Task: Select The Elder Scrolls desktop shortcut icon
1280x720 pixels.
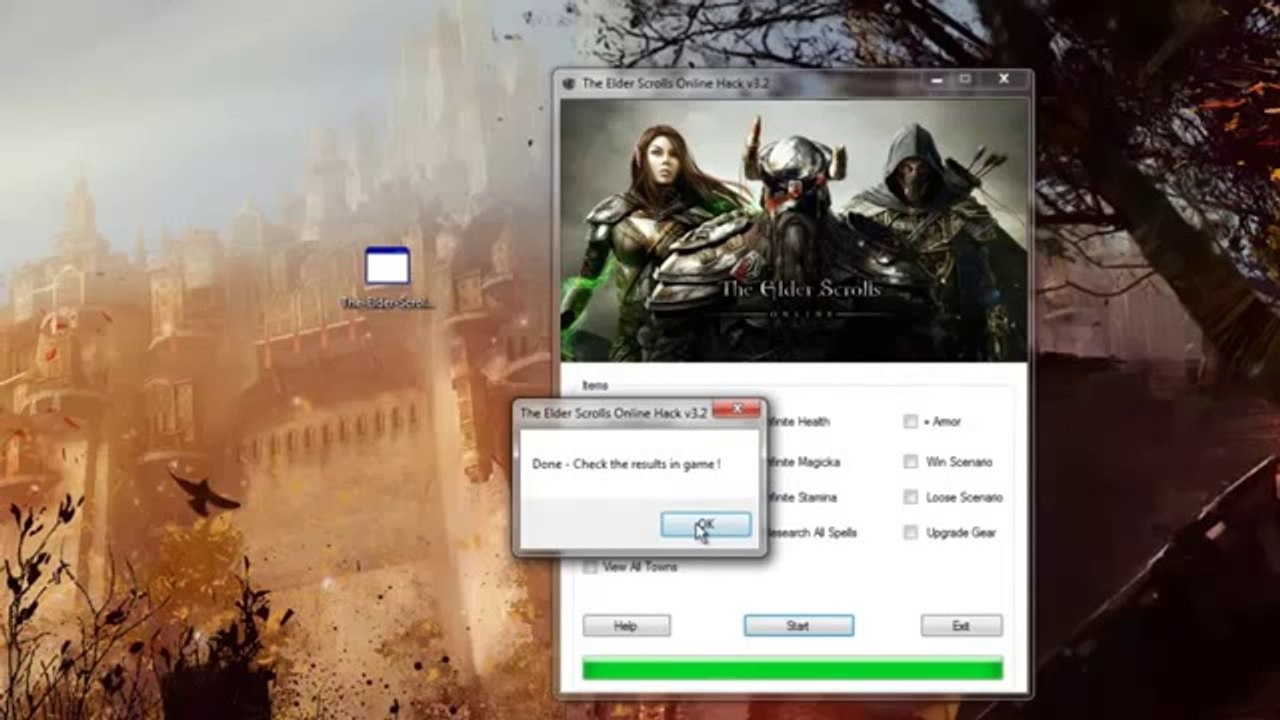Action: tap(387, 277)
